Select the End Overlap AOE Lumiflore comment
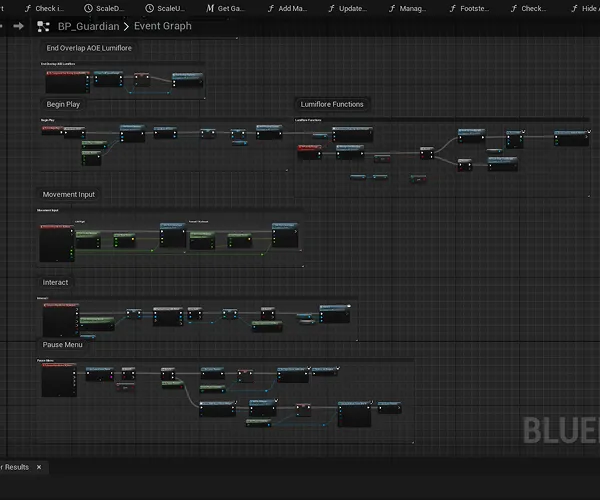 (x=89, y=48)
